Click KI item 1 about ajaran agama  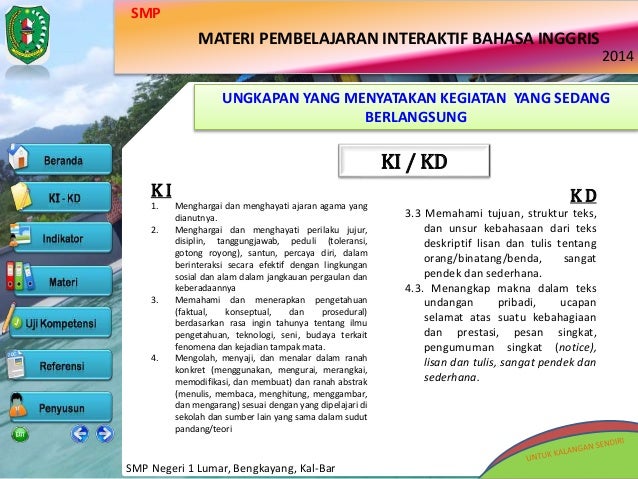pyautogui.click(x=260, y=212)
